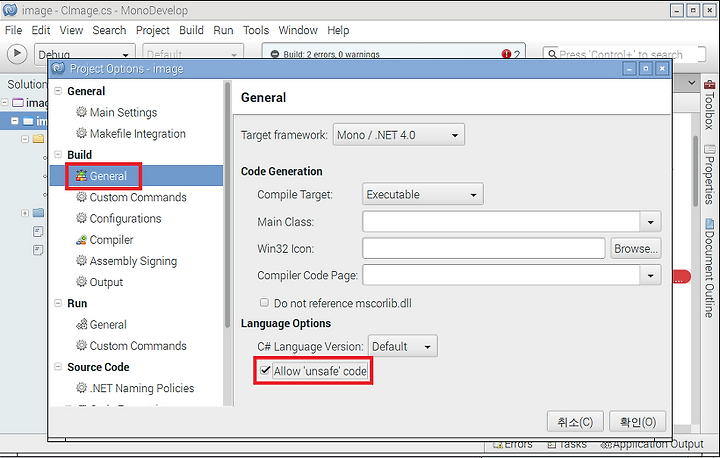This screenshot has width=720, height=458.
Task: Click the 확인(O) confirm button
Action: pos(637,422)
